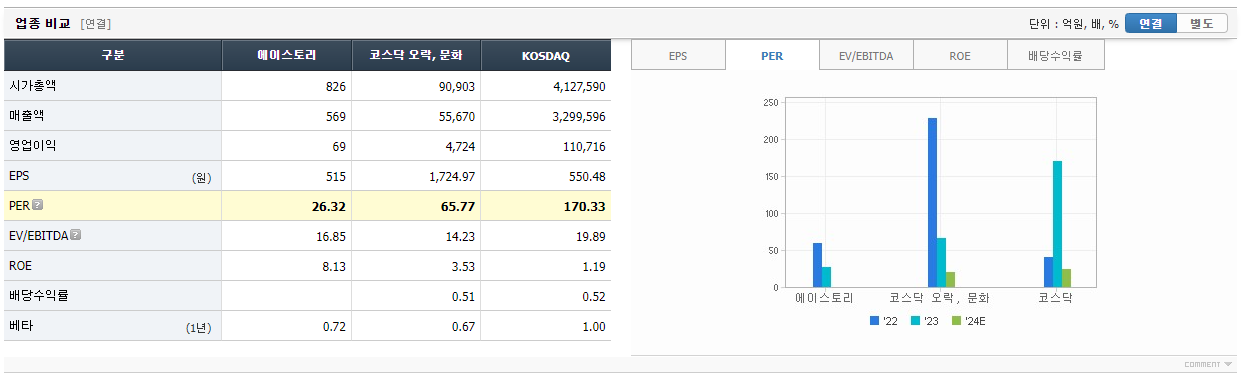Click the sector beta value 0.67
Image resolution: width=1243 pixels, height=375 pixels.
point(463,327)
